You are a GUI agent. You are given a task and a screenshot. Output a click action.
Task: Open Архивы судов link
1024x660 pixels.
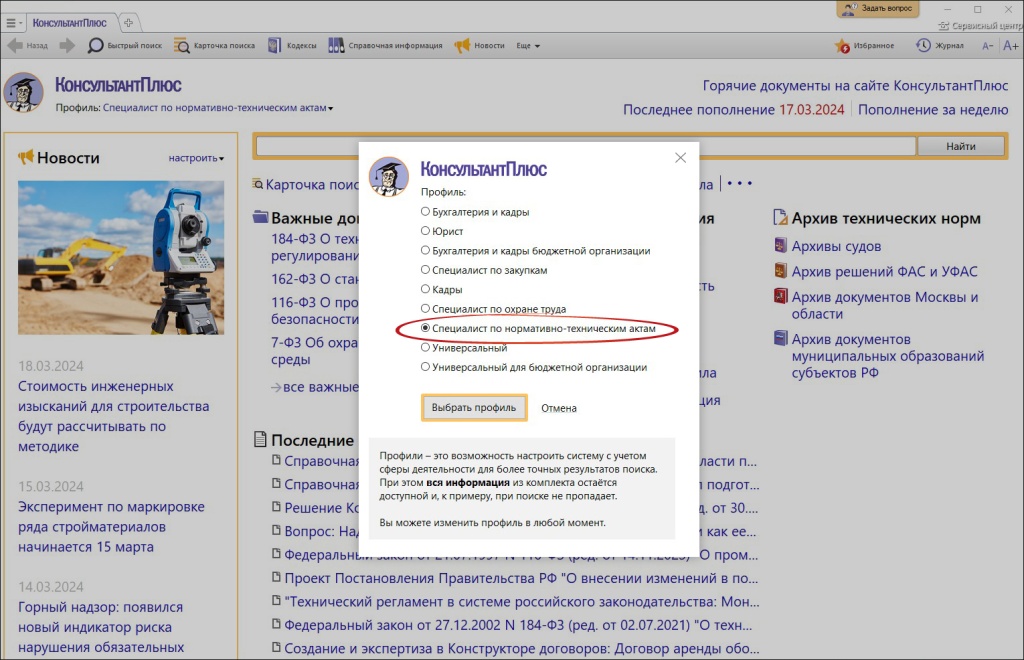(x=836, y=246)
